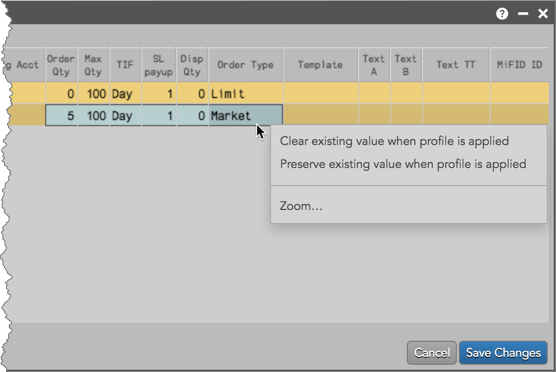Select the empty Template cell in Limit row
This screenshot has width=556, height=372.
(320, 94)
